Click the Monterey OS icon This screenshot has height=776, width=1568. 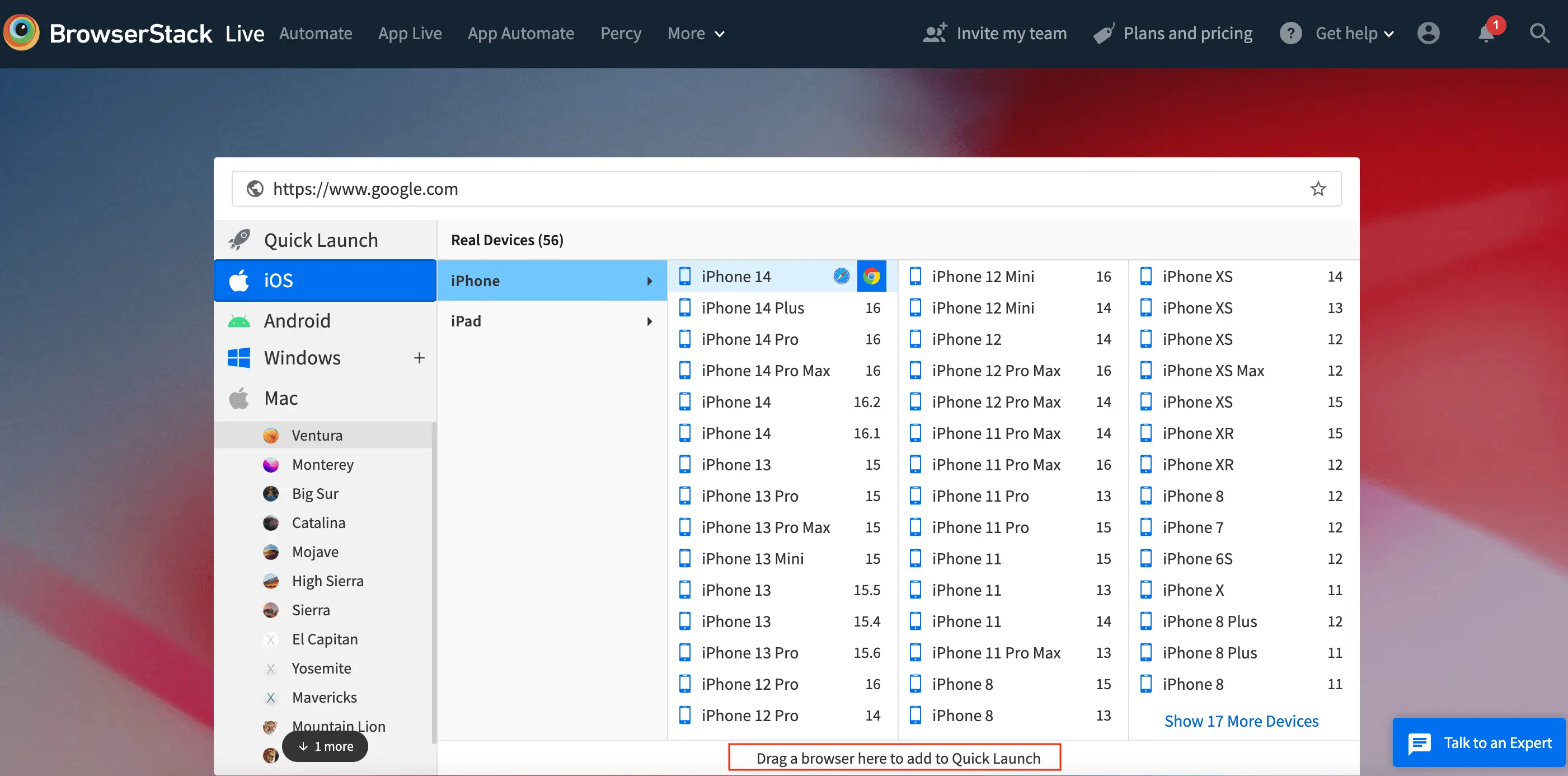tap(271, 465)
